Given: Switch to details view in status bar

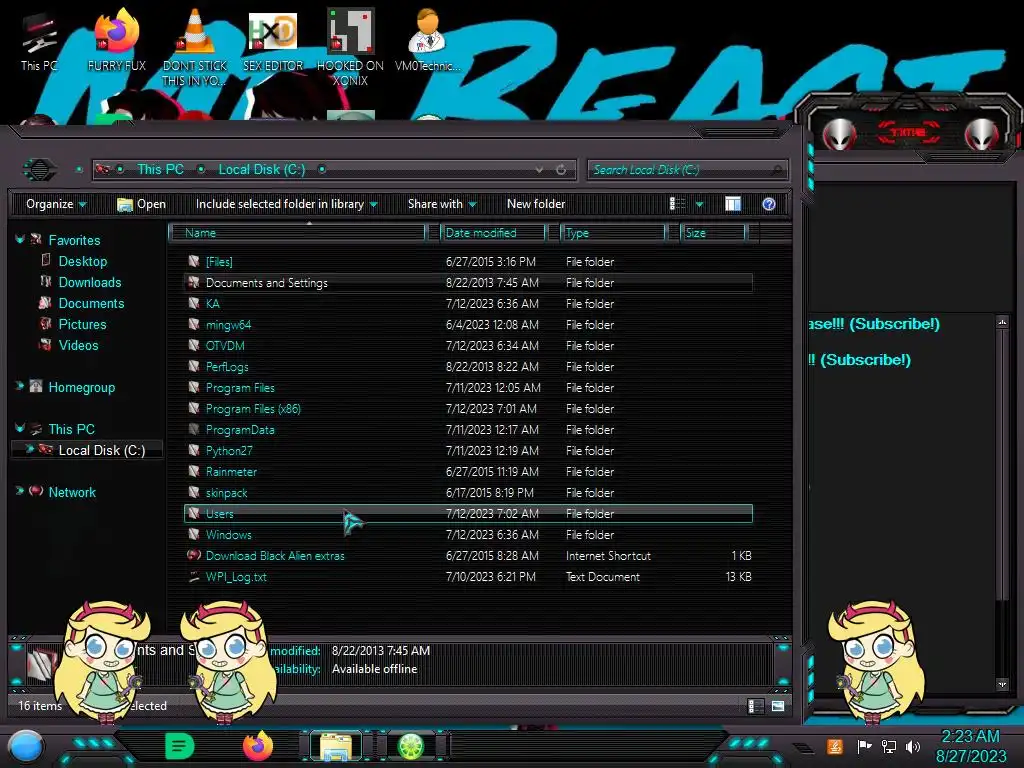Looking at the screenshot, I should (754, 706).
